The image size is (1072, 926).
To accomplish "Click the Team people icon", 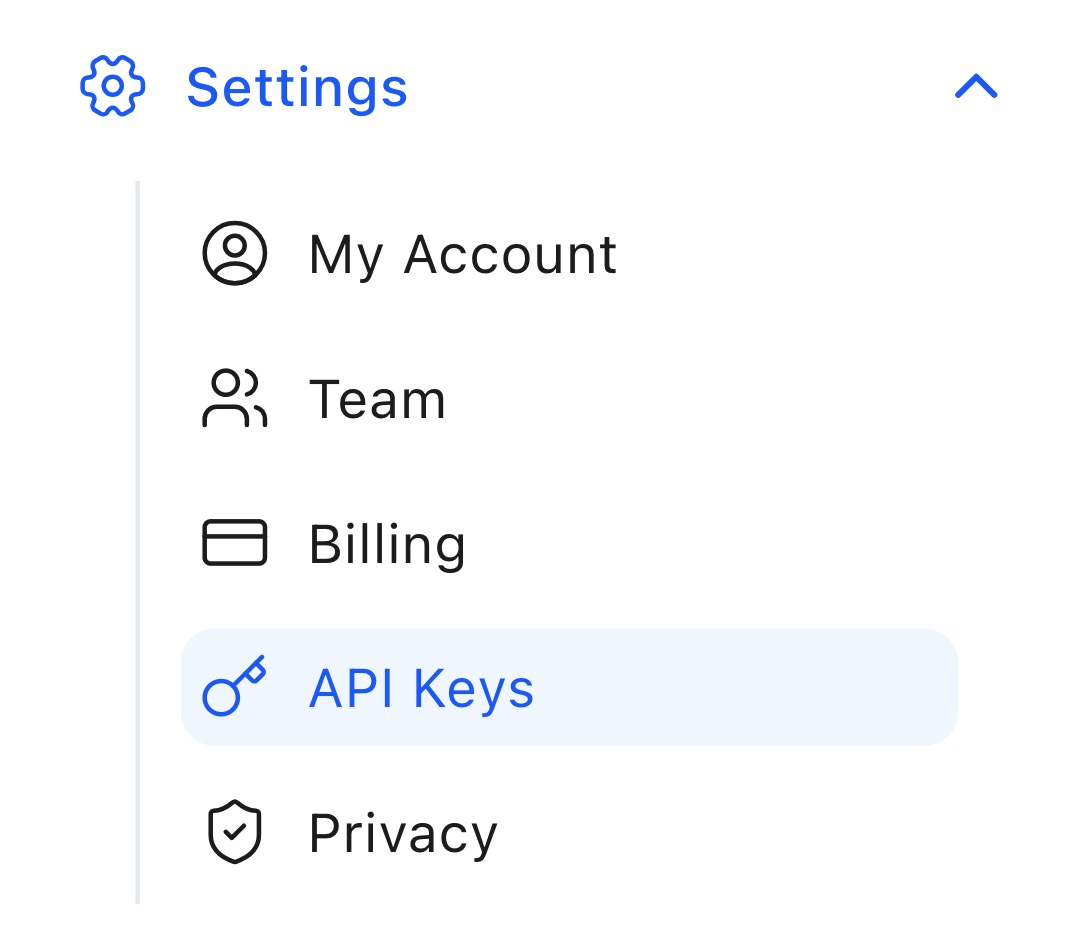I will tap(235, 399).
